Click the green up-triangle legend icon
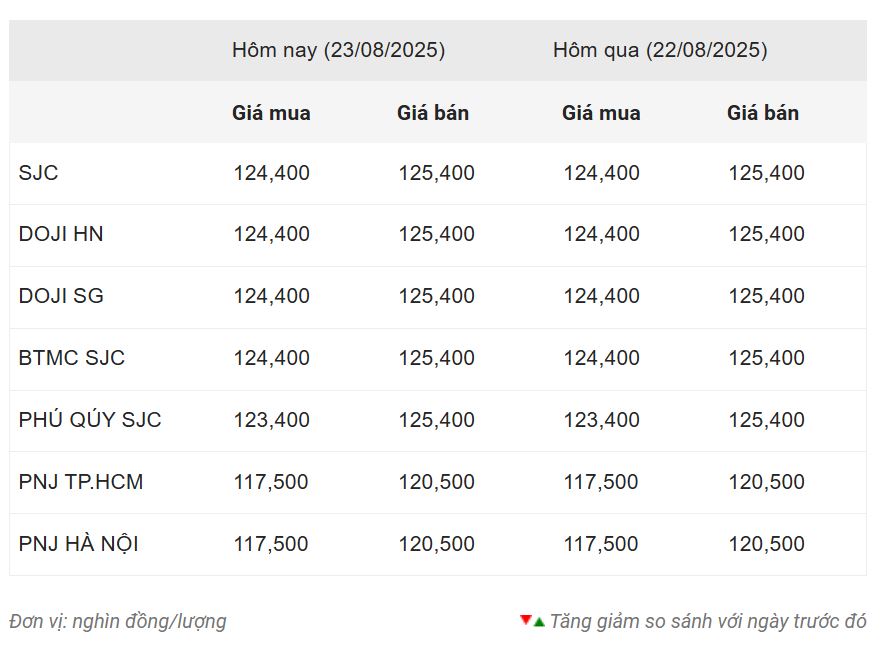The width and height of the screenshot is (881, 656). tap(539, 622)
